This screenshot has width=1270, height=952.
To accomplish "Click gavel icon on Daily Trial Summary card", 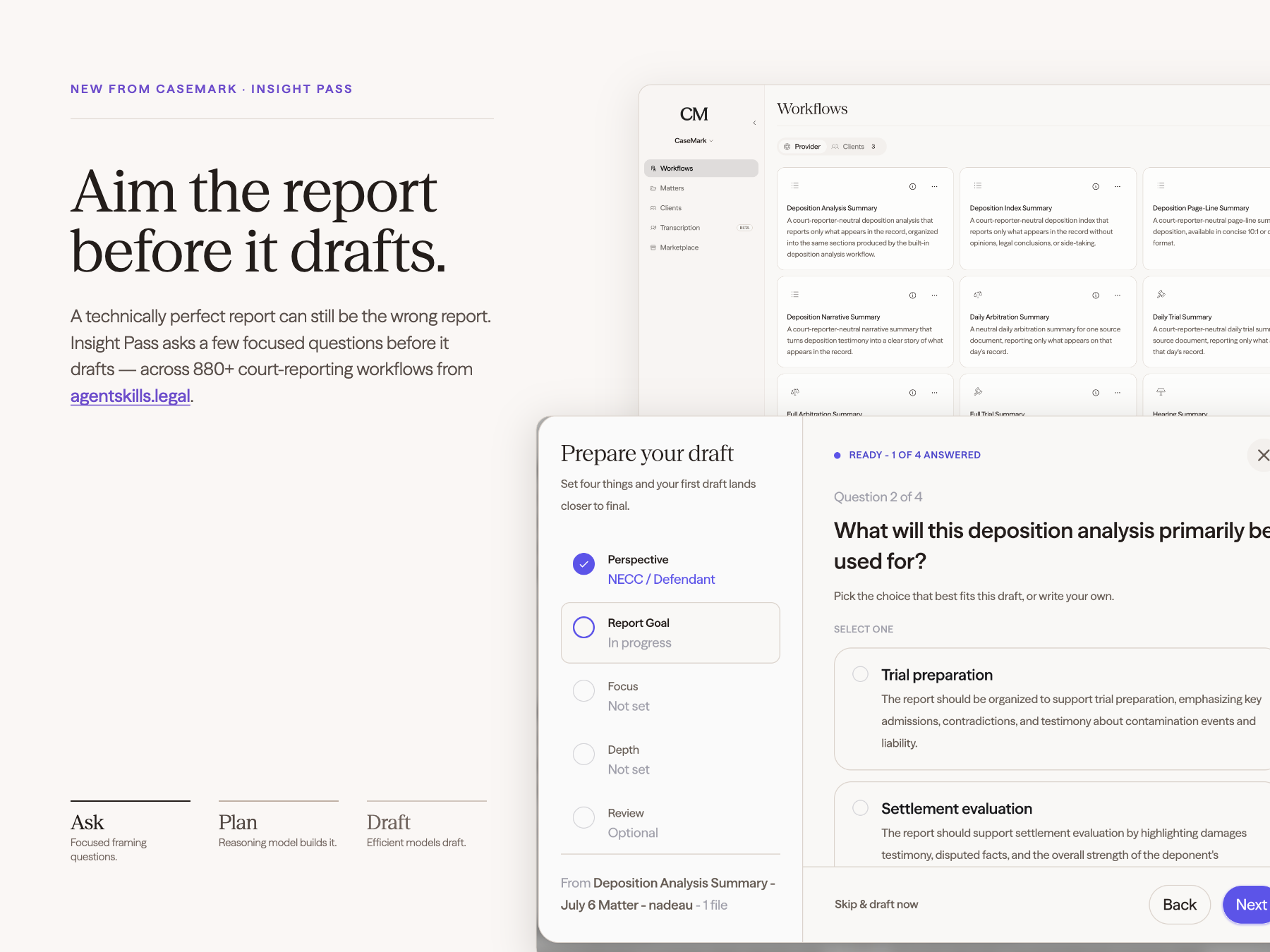I will [x=1161, y=294].
